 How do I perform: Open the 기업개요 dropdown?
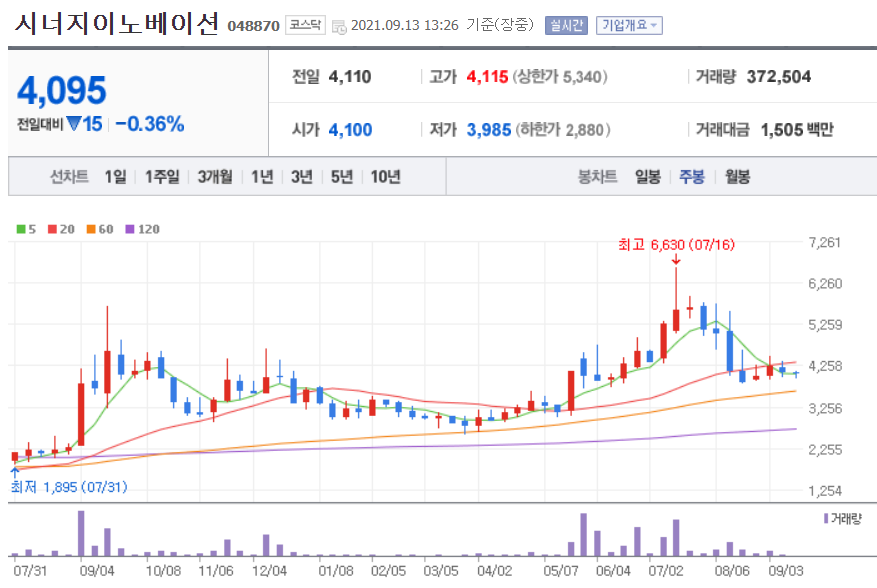pos(631,25)
